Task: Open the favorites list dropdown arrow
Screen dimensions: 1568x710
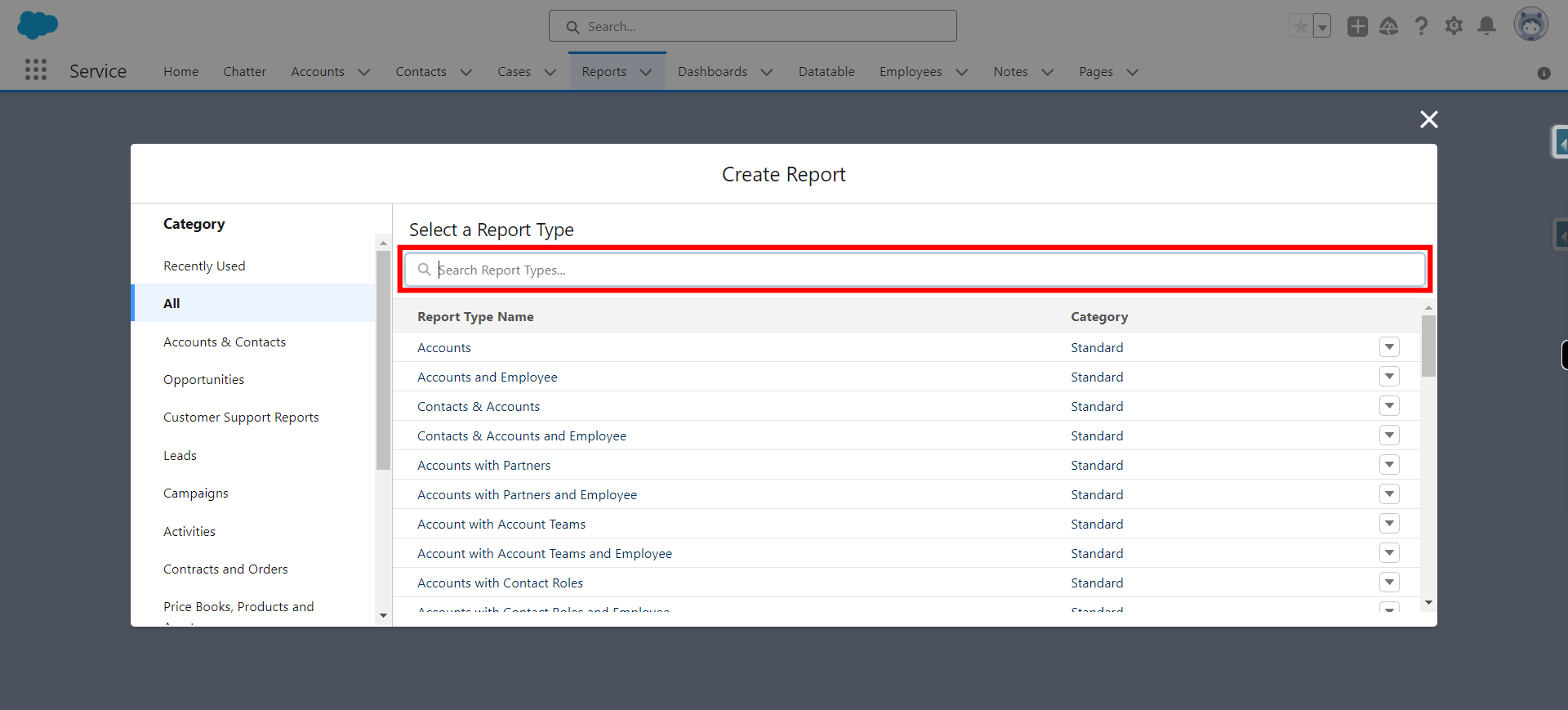Action: [x=1322, y=26]
